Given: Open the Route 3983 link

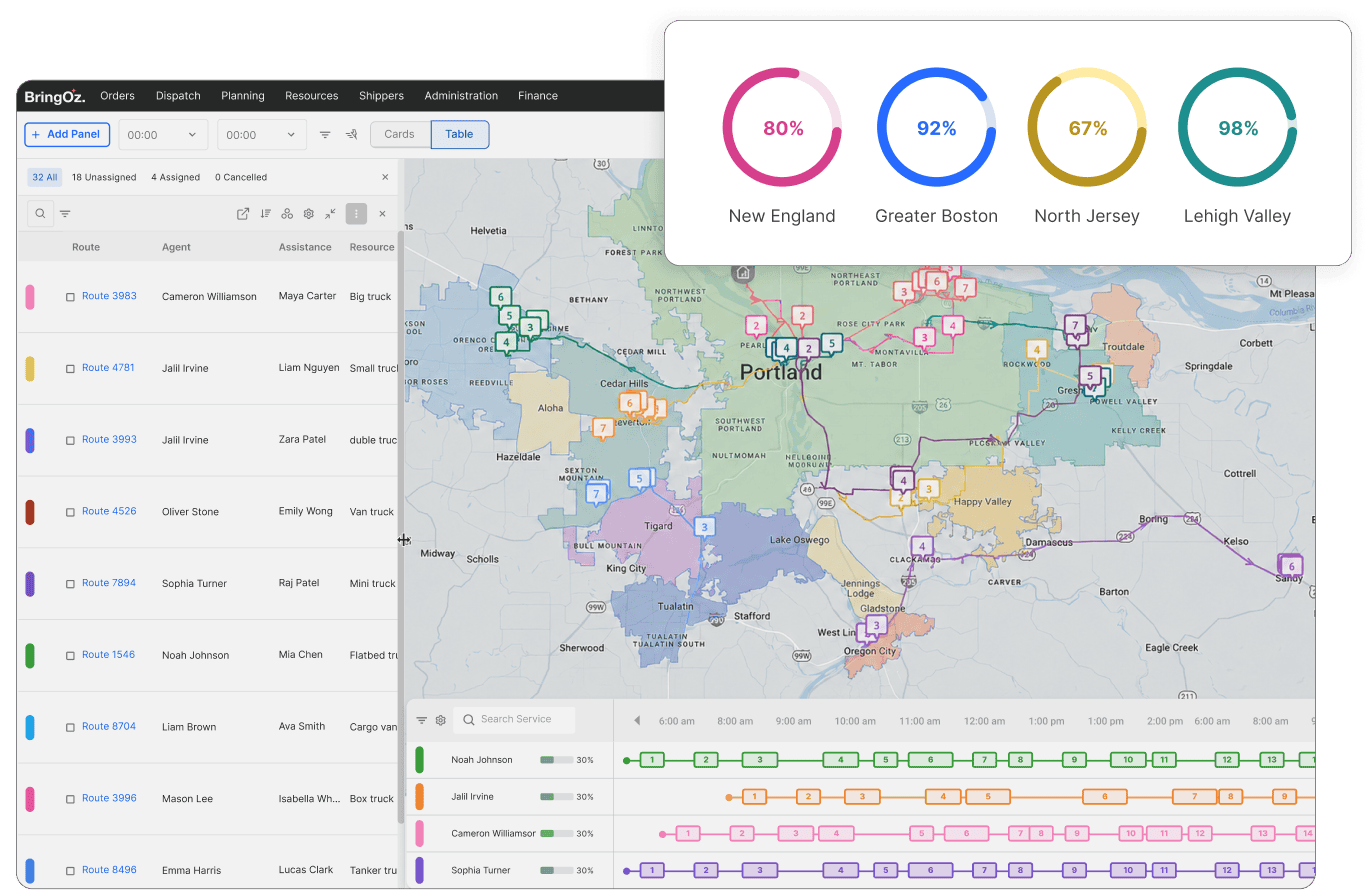Looking at the screenshot, I should point(109,296).
